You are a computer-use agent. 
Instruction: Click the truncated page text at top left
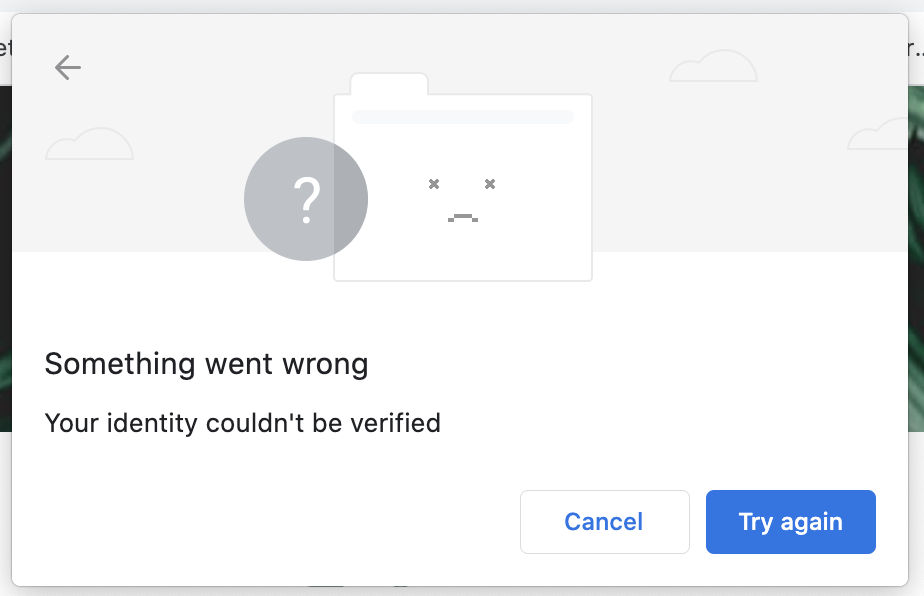[5, 48]
